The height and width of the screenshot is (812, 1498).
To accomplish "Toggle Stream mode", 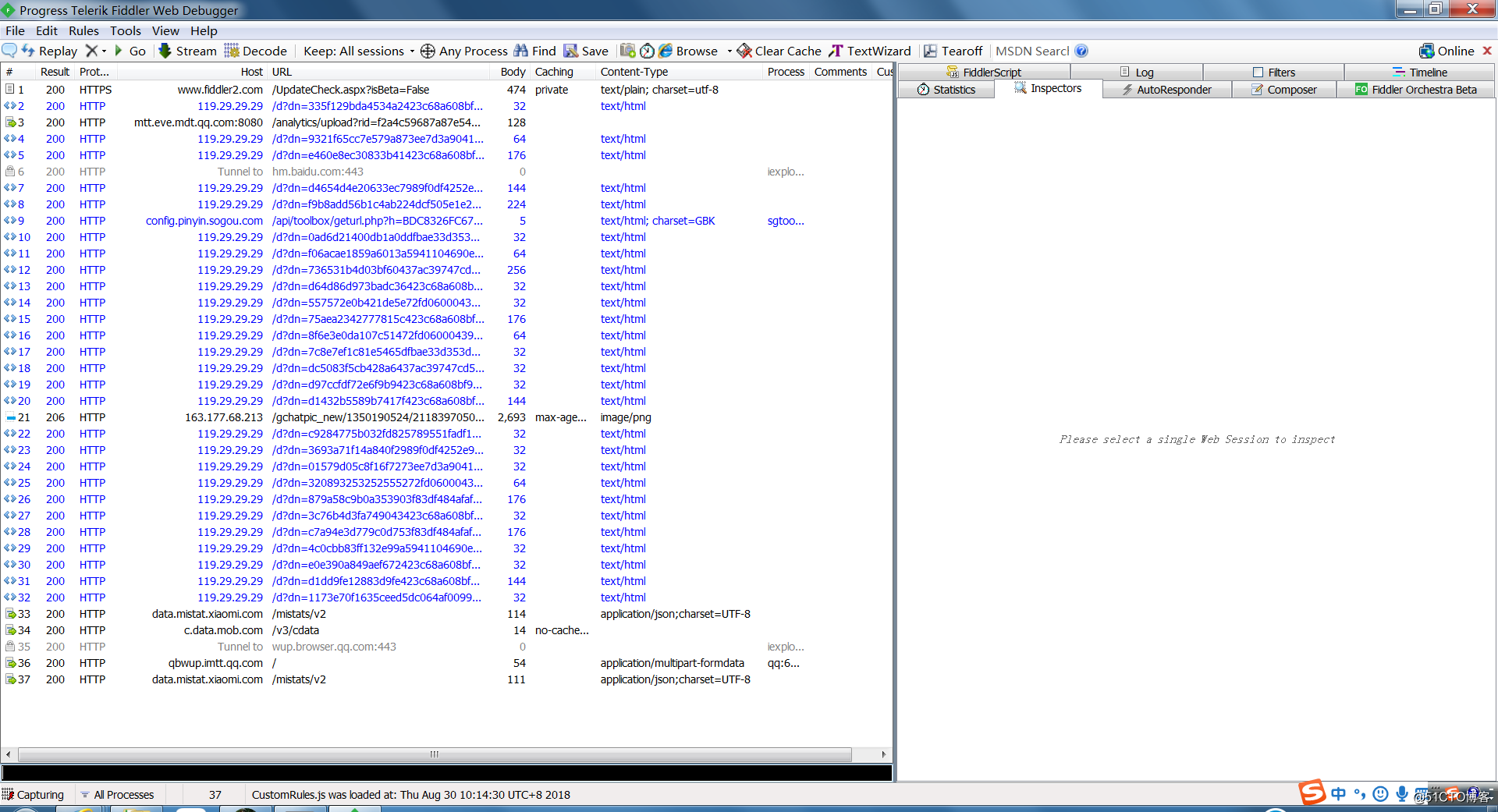I will tap(188, 51).
